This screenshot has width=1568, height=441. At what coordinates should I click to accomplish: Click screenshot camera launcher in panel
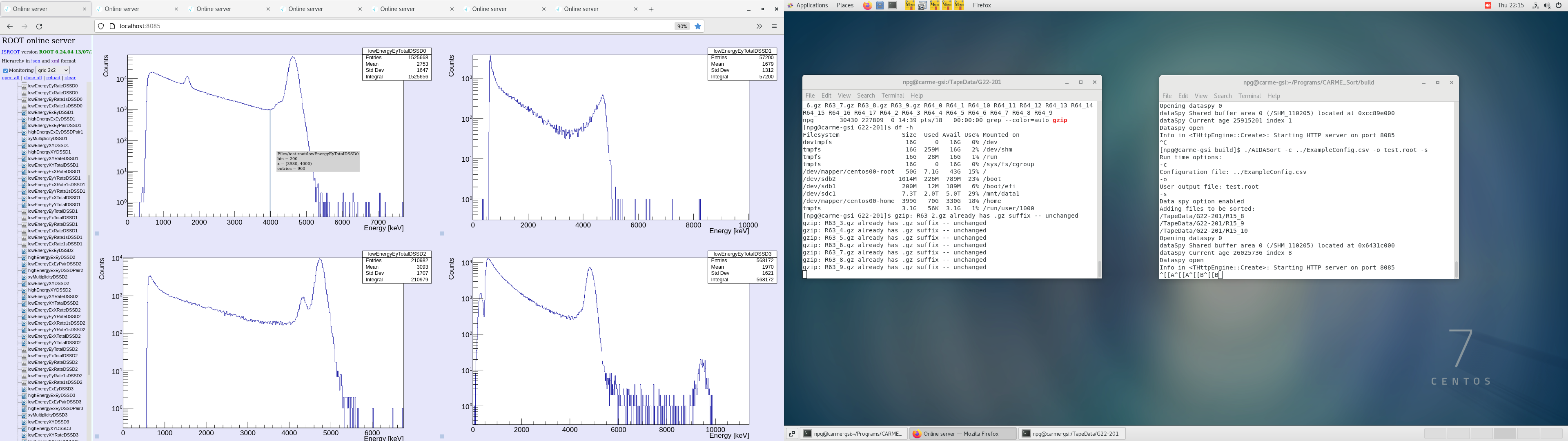pyautogui.click(x=922, y=5)
